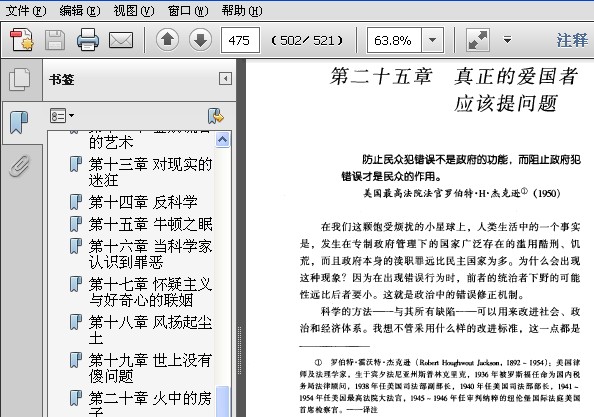Image resolution: width=594 pixels, height=417 pixels.
Task: Click the Create PDF icon in toolbar
Action: click(x=22, y=39)
